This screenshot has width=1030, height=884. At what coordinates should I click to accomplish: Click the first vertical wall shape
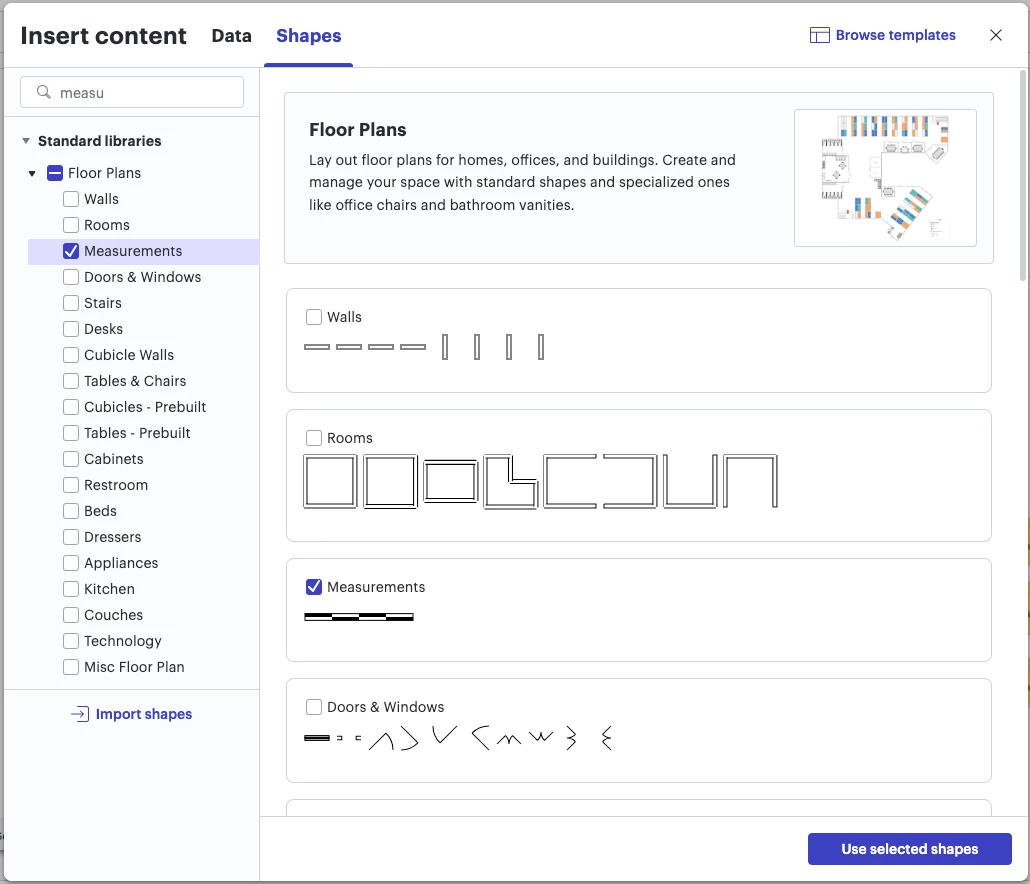(x=445, y=347)
